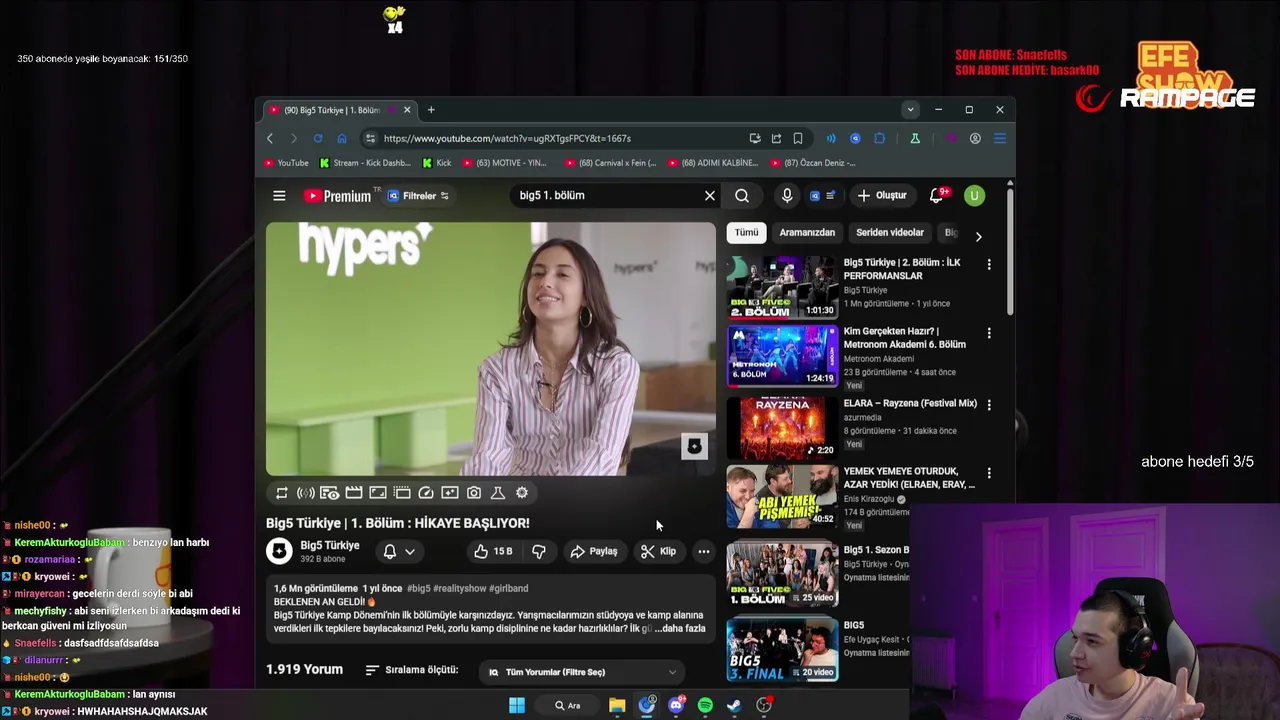Go back with the browser back arrow

click(270, 139)
